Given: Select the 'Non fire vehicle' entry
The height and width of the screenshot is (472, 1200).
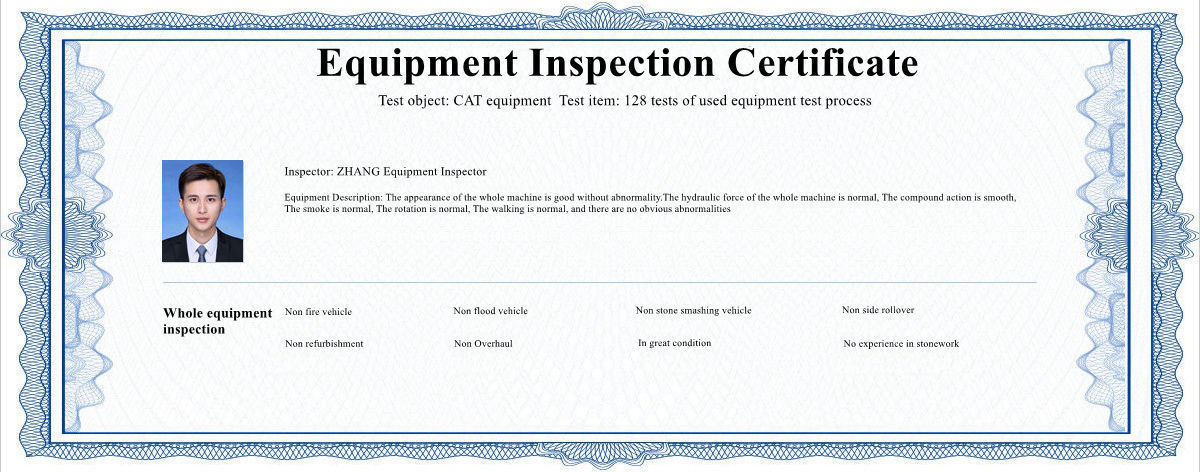Looking at the screenshot, I should 318,312.
